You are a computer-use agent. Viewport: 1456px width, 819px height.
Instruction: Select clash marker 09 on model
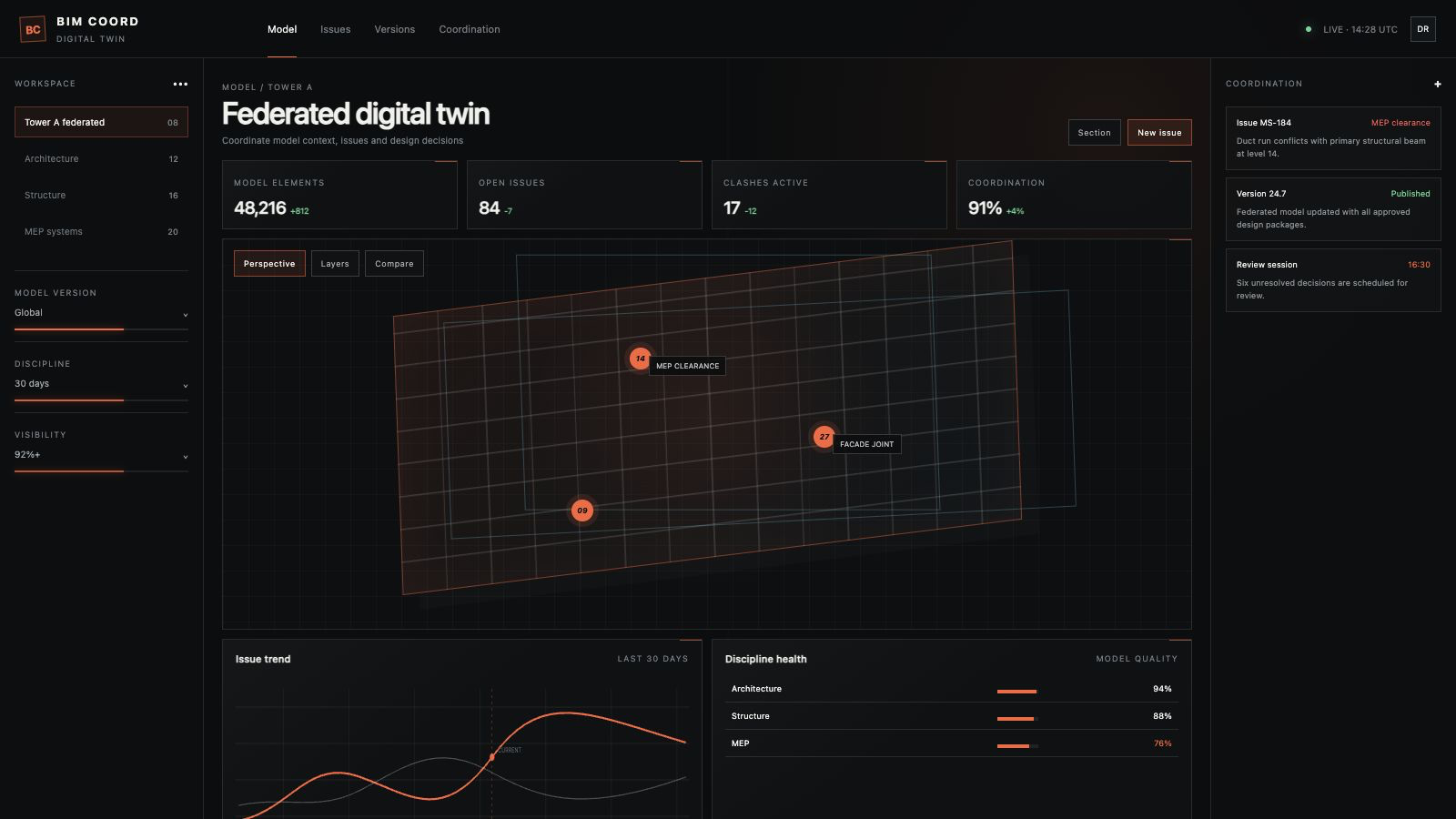[x=581, y=511]
